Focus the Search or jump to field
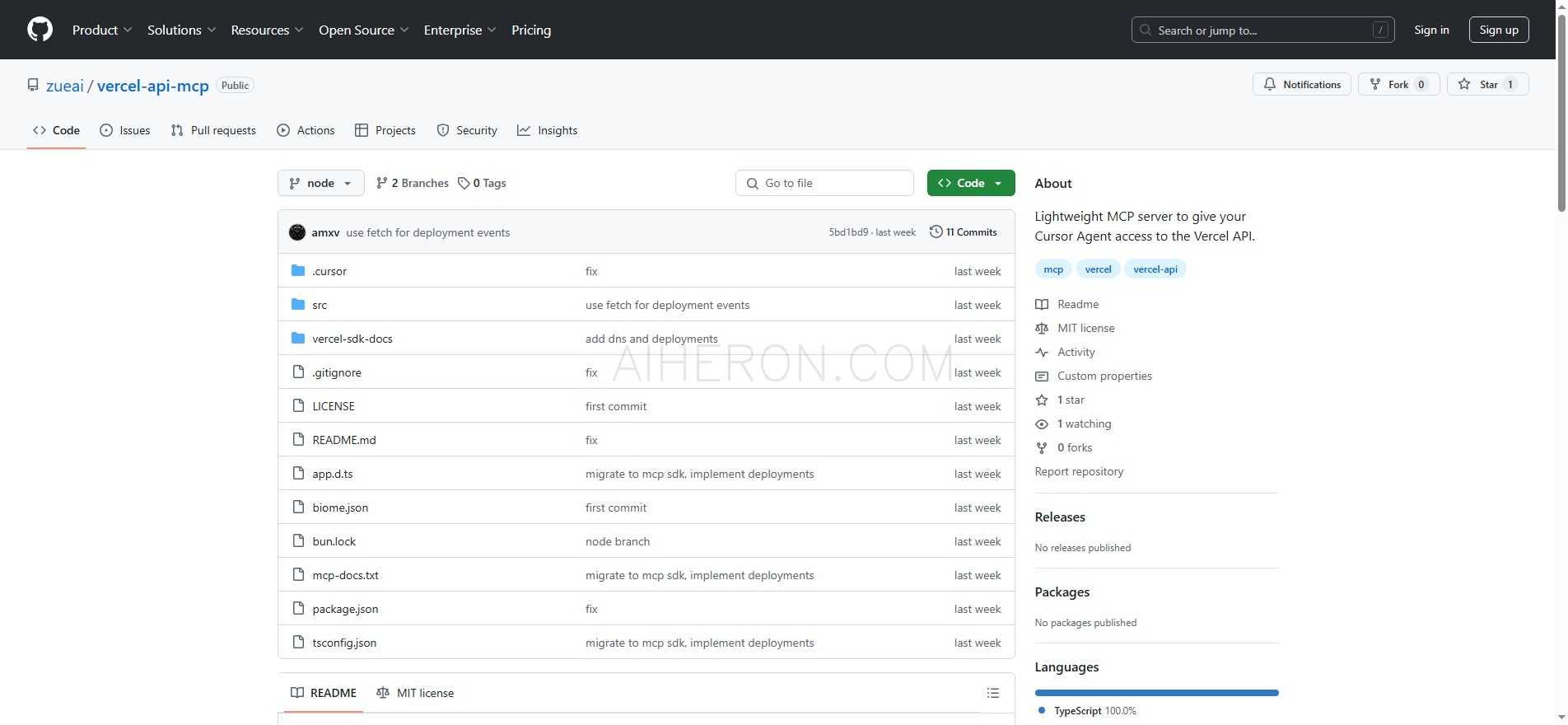1568x725 pixels. tap(1262, 30)
